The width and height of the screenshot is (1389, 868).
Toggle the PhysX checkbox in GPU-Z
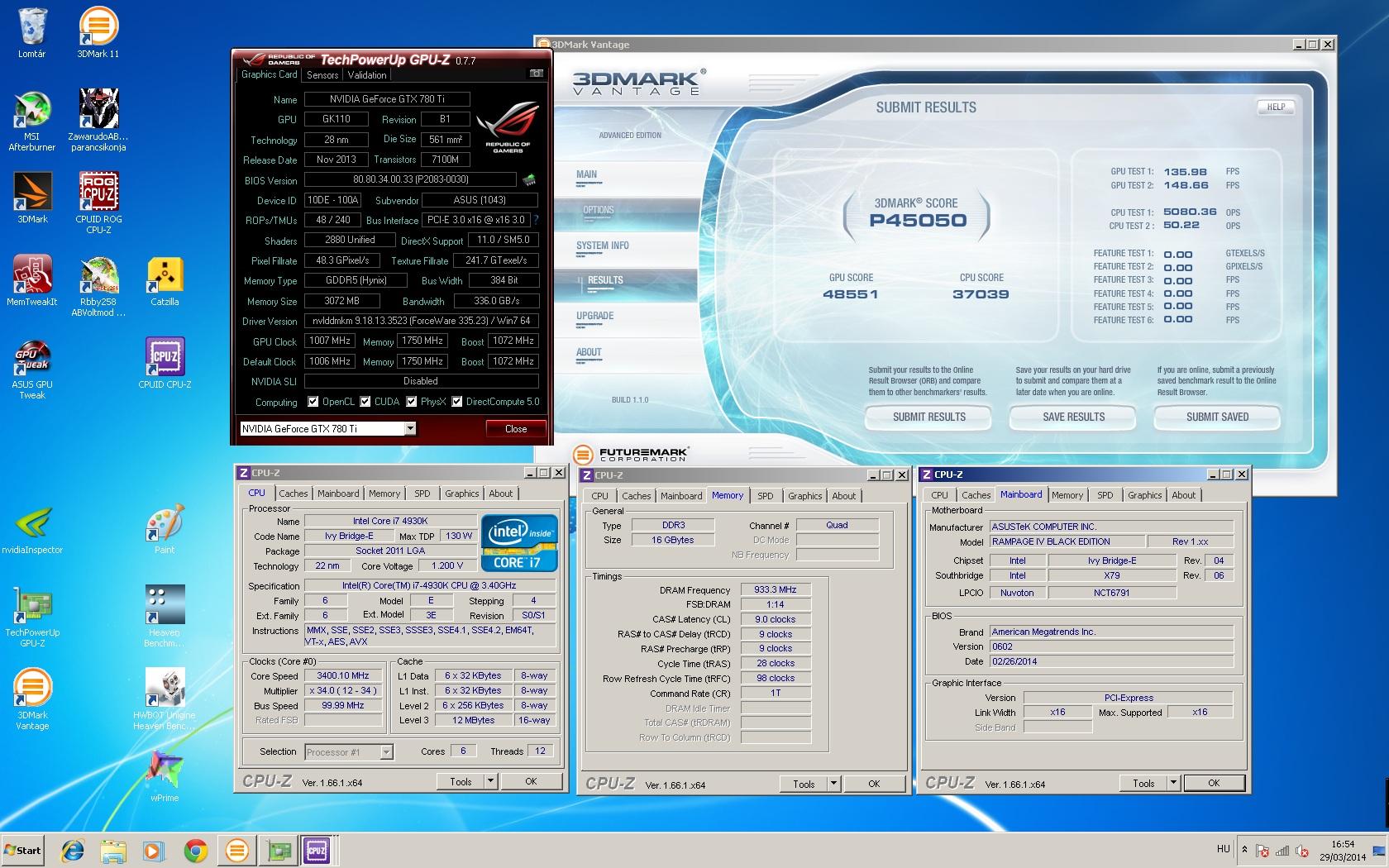coord(412,402)
